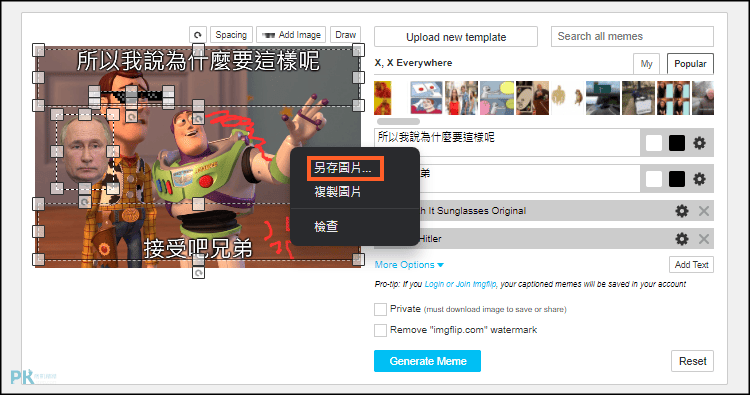Select the Bernie Sanders template thumbnail
750x395 pixels.
coord(703,98)
